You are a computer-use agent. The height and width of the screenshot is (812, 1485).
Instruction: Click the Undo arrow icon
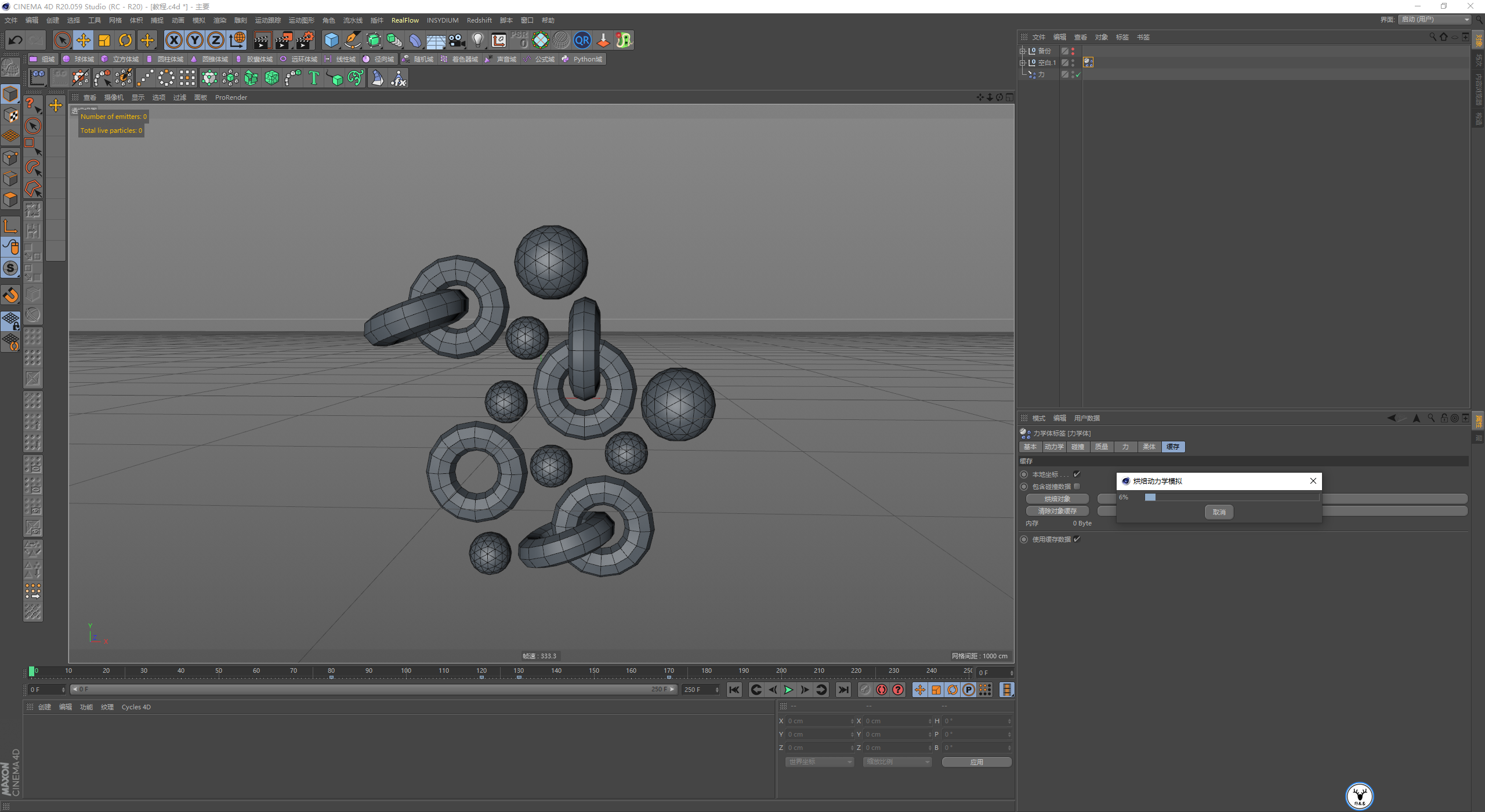[16, 40]
